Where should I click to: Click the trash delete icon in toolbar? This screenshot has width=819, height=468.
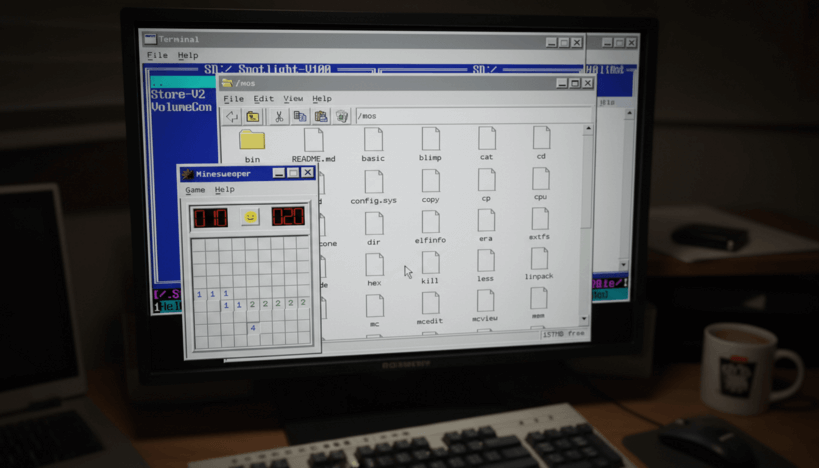point(341,116)
